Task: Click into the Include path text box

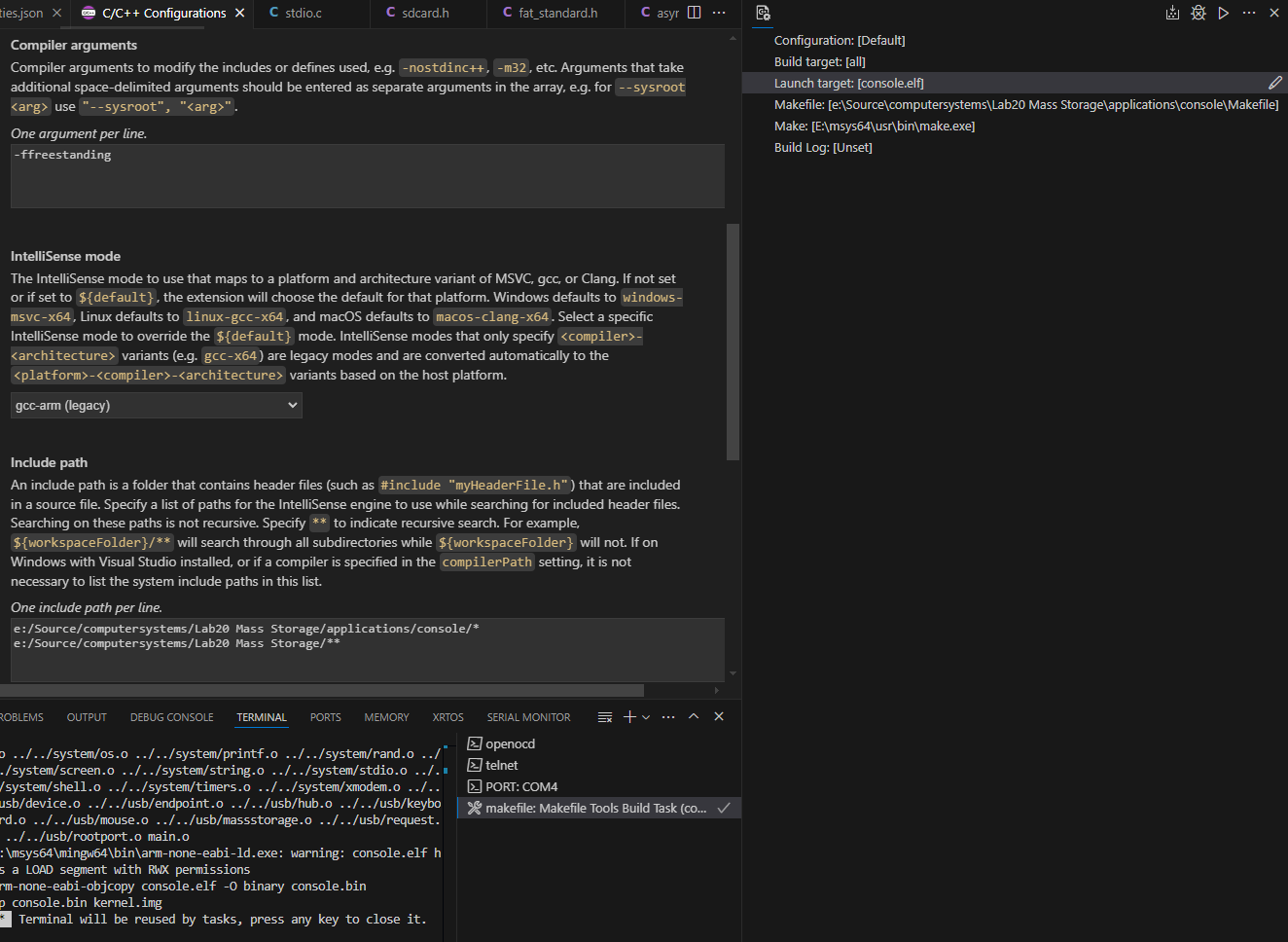Action: click(x=368, y=650)
